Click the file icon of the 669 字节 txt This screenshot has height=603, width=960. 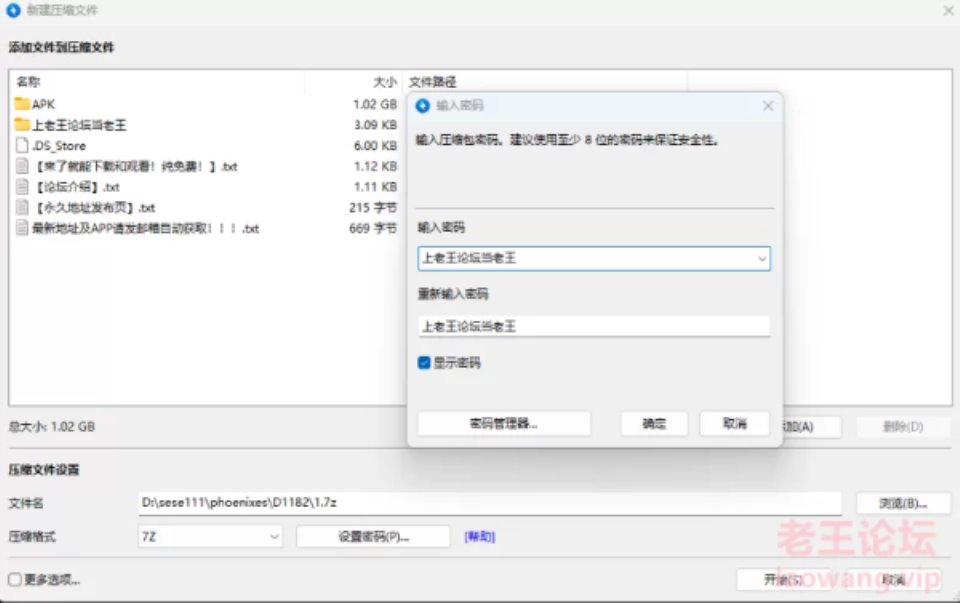(x=22, y=228)
